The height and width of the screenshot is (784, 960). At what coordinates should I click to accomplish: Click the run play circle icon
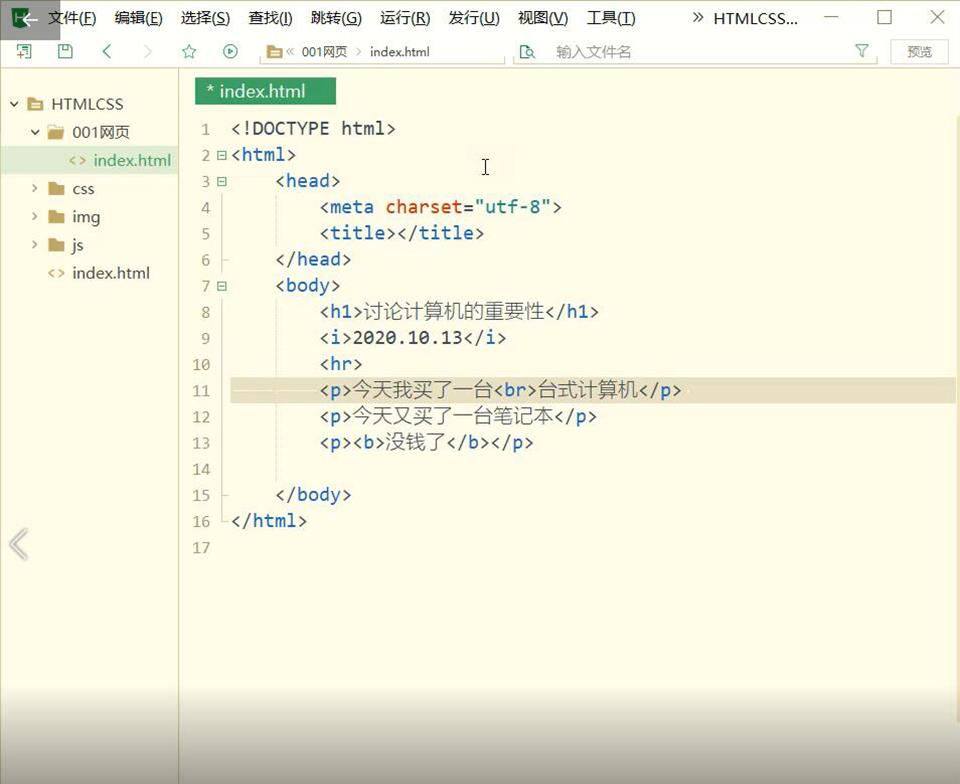[230, 51]
